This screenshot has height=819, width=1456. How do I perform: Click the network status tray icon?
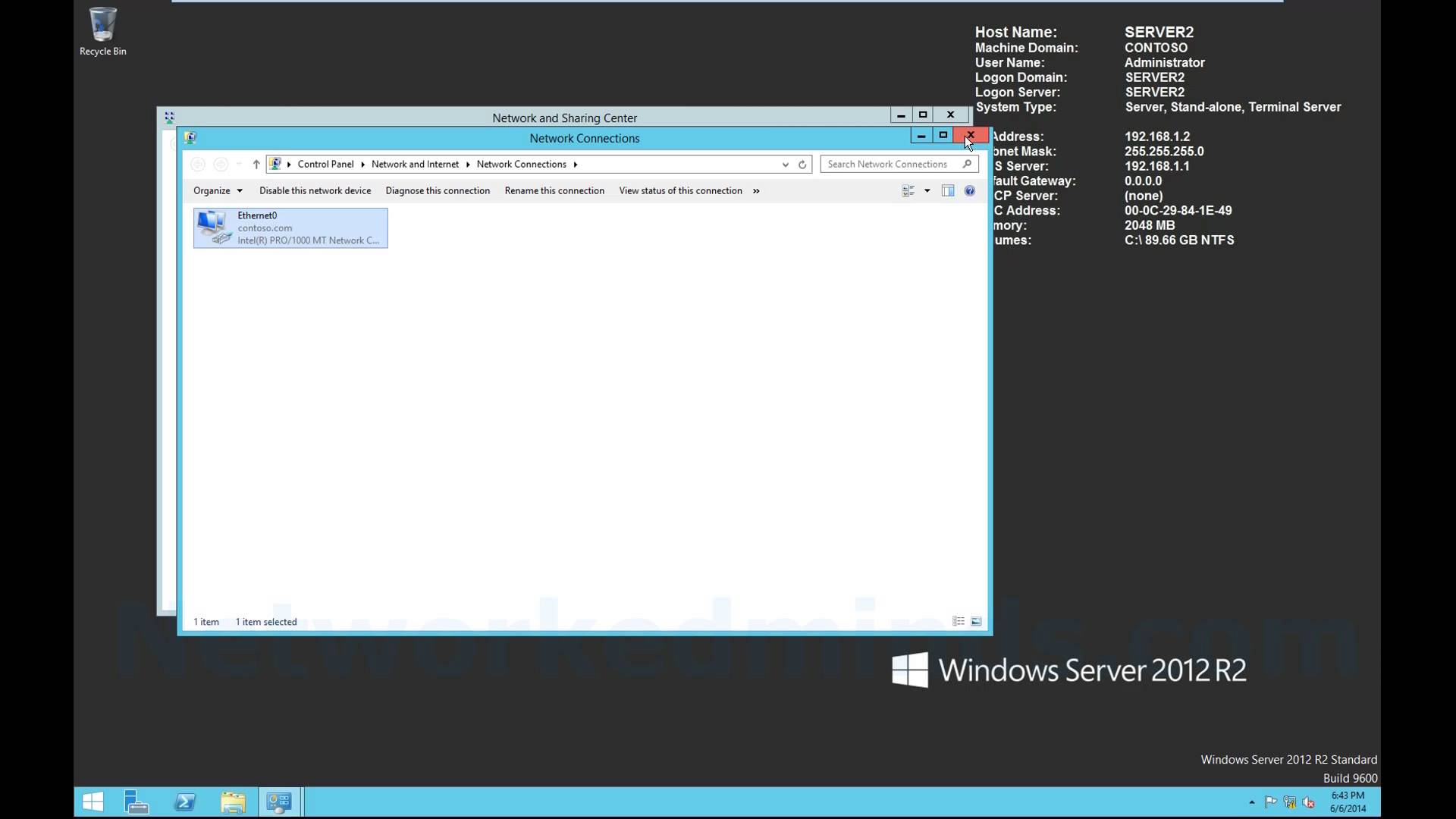click(x=1289, y=802)
